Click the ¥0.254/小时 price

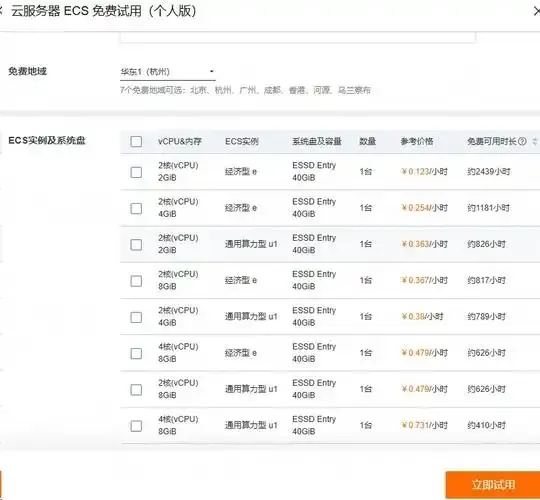tap(424, 208)
